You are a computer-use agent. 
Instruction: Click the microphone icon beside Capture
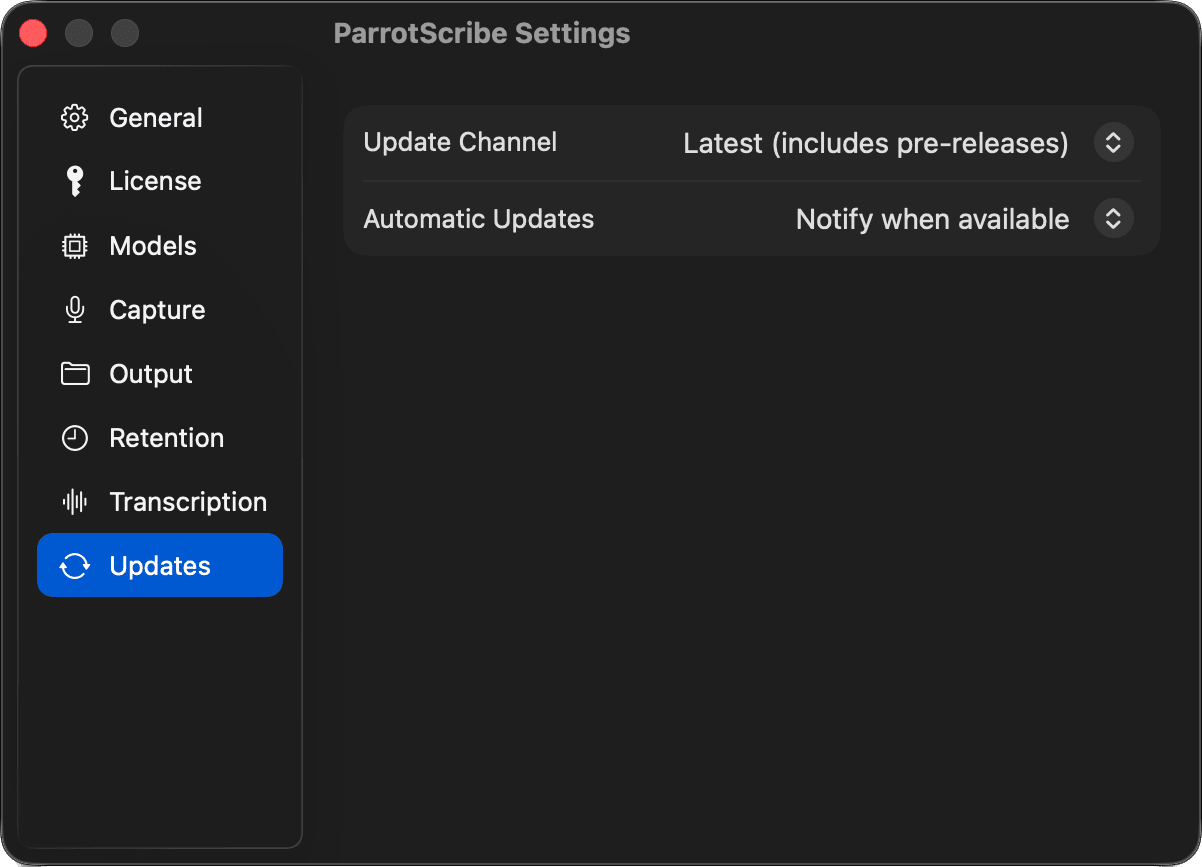75,310
